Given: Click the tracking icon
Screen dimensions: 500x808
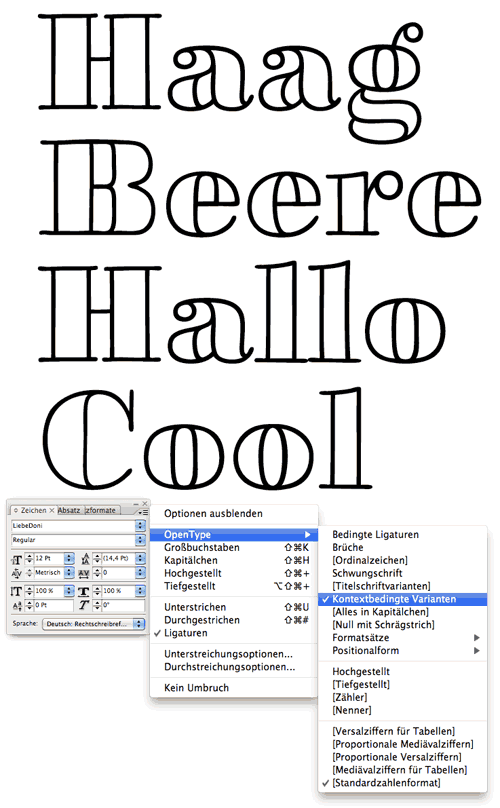Looking at the screenshot, I should pyautogui.click(x=84, y=574).
